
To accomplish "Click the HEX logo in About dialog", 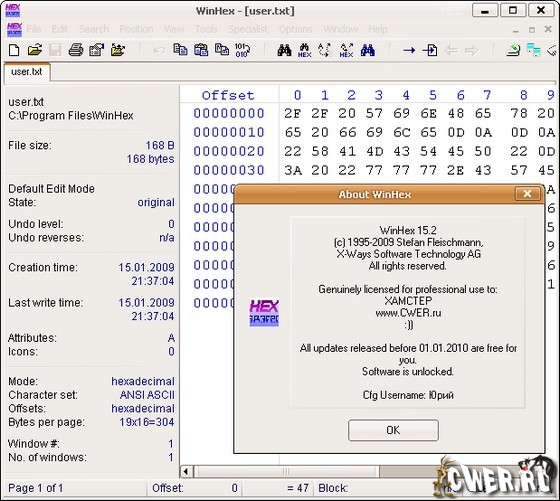I will (x=264, y=312).
